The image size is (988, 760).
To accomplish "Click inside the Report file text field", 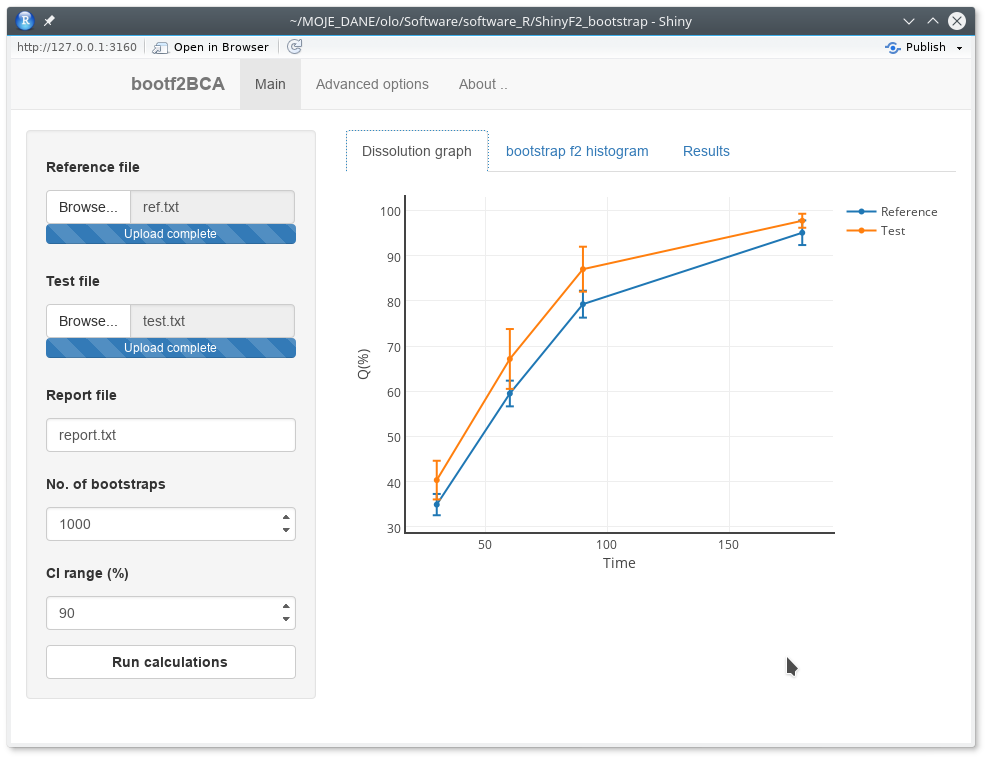I will pos(170,435).
